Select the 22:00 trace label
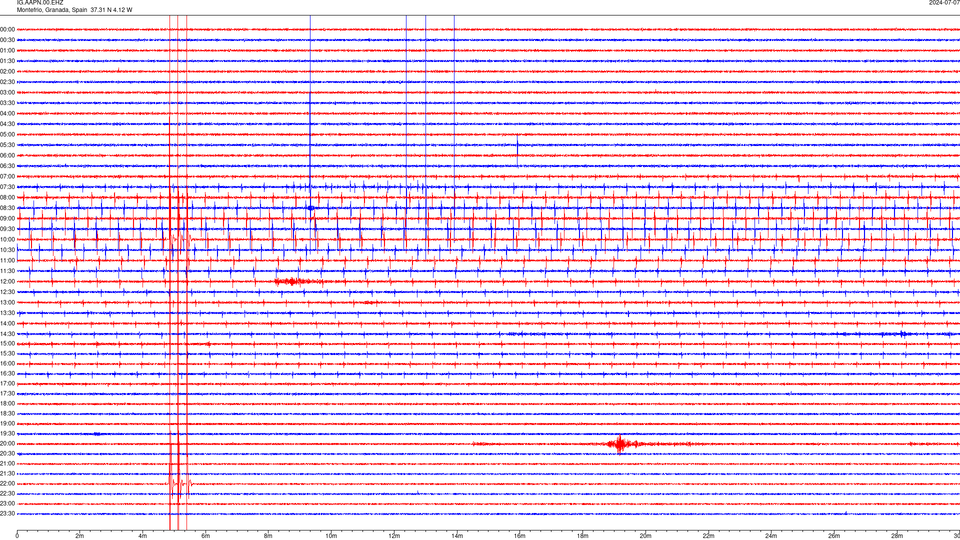This screenshot has height=540, width=960. [x=7, y=484]
